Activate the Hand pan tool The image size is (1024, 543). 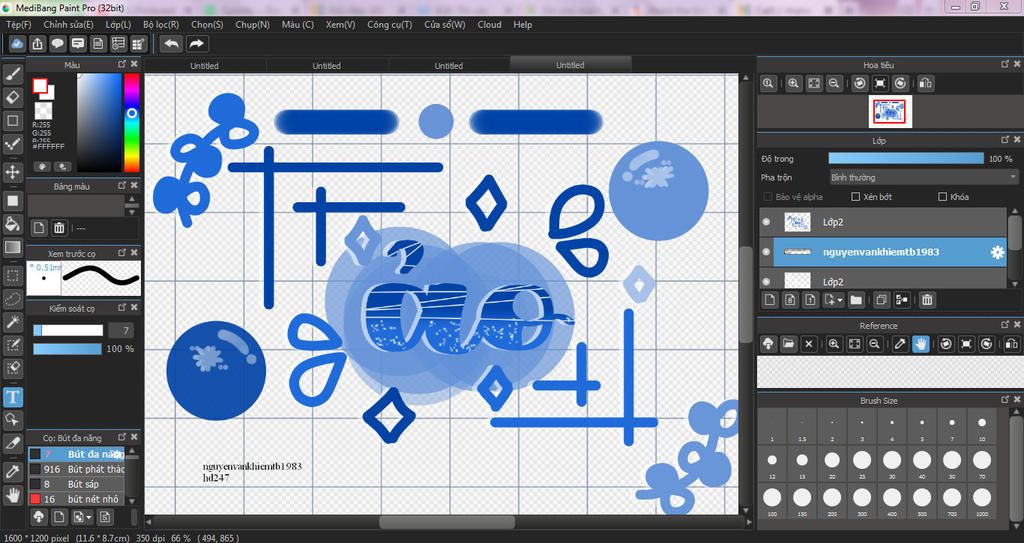click(13, 494)
